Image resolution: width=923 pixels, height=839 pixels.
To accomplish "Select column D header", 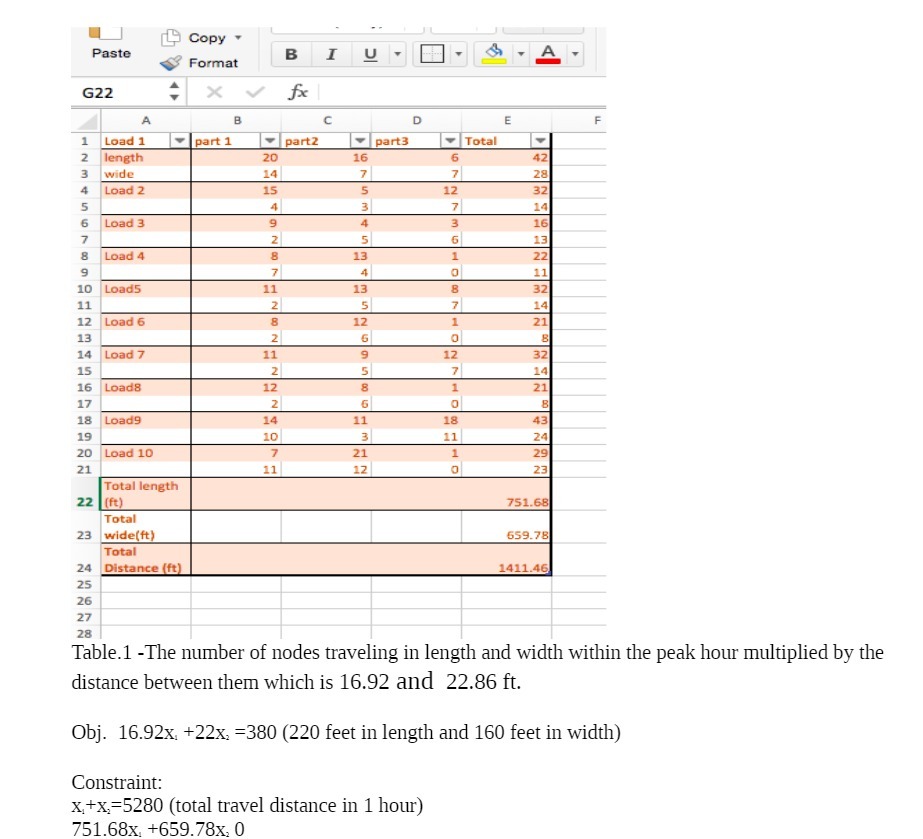I will 417,120.
